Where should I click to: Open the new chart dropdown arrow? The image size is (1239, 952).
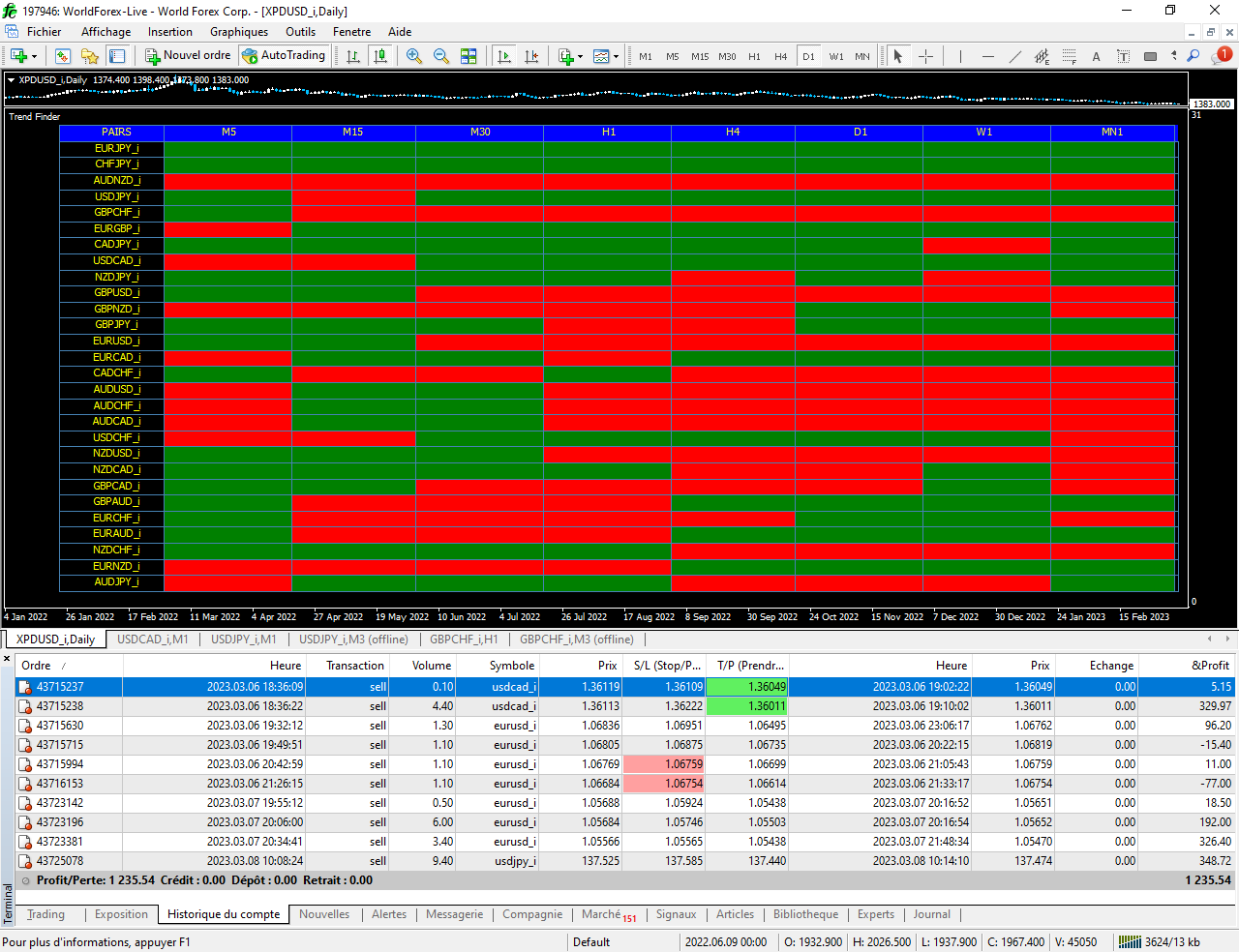(35, 56)
